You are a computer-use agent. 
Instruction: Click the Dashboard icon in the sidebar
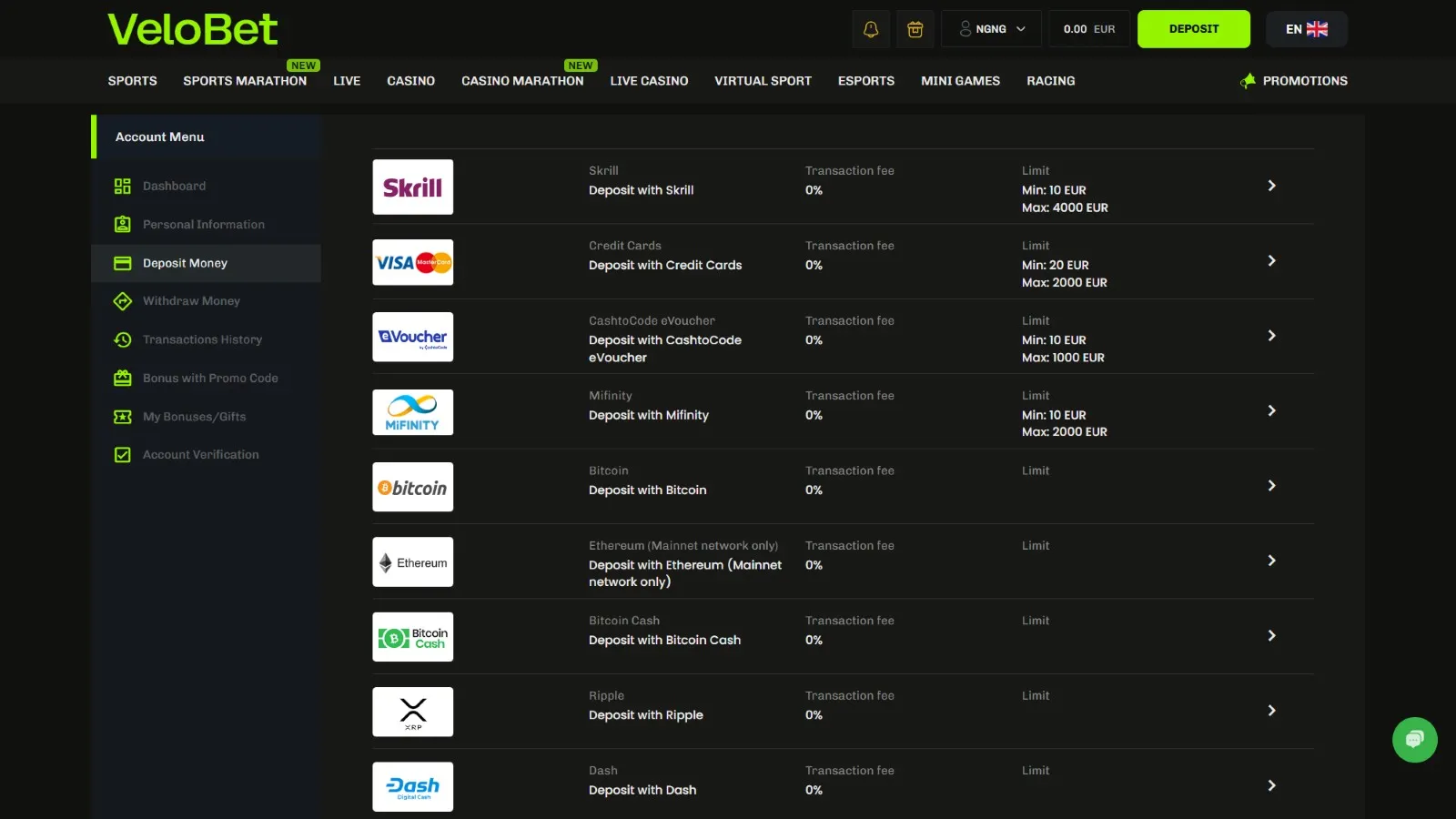[x=123, y=187]
